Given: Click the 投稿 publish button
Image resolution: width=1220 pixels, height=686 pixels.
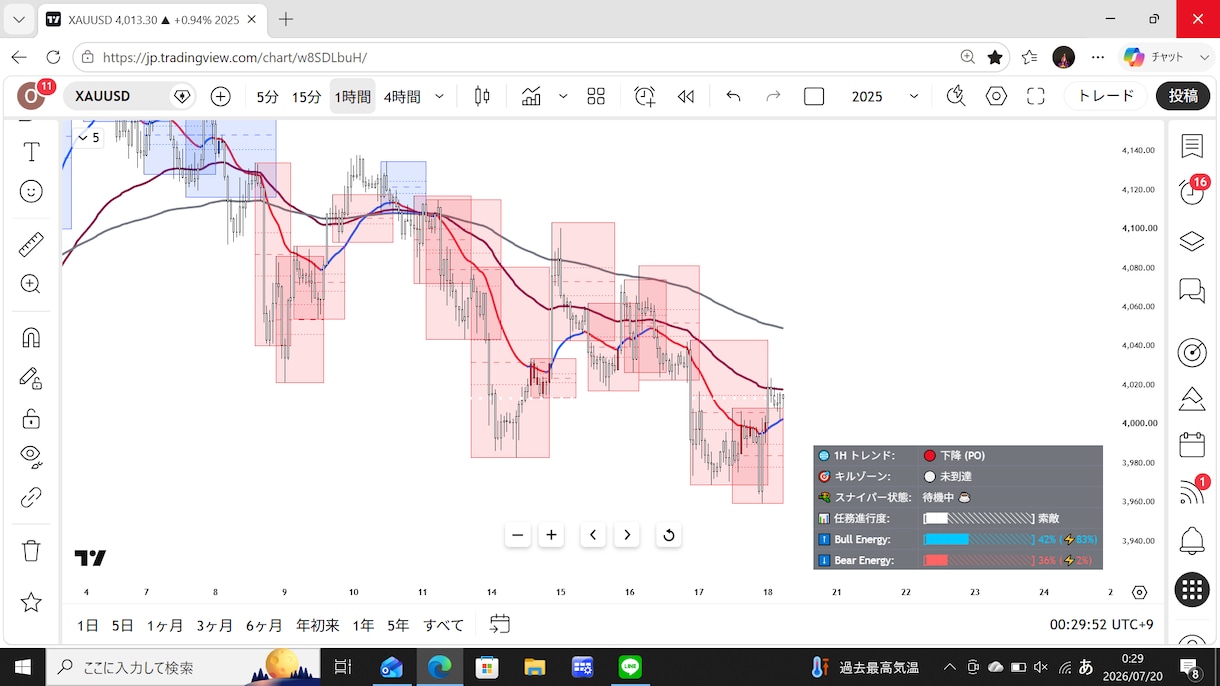Looking at the screenshot, I should click(x=1183, y=96).
